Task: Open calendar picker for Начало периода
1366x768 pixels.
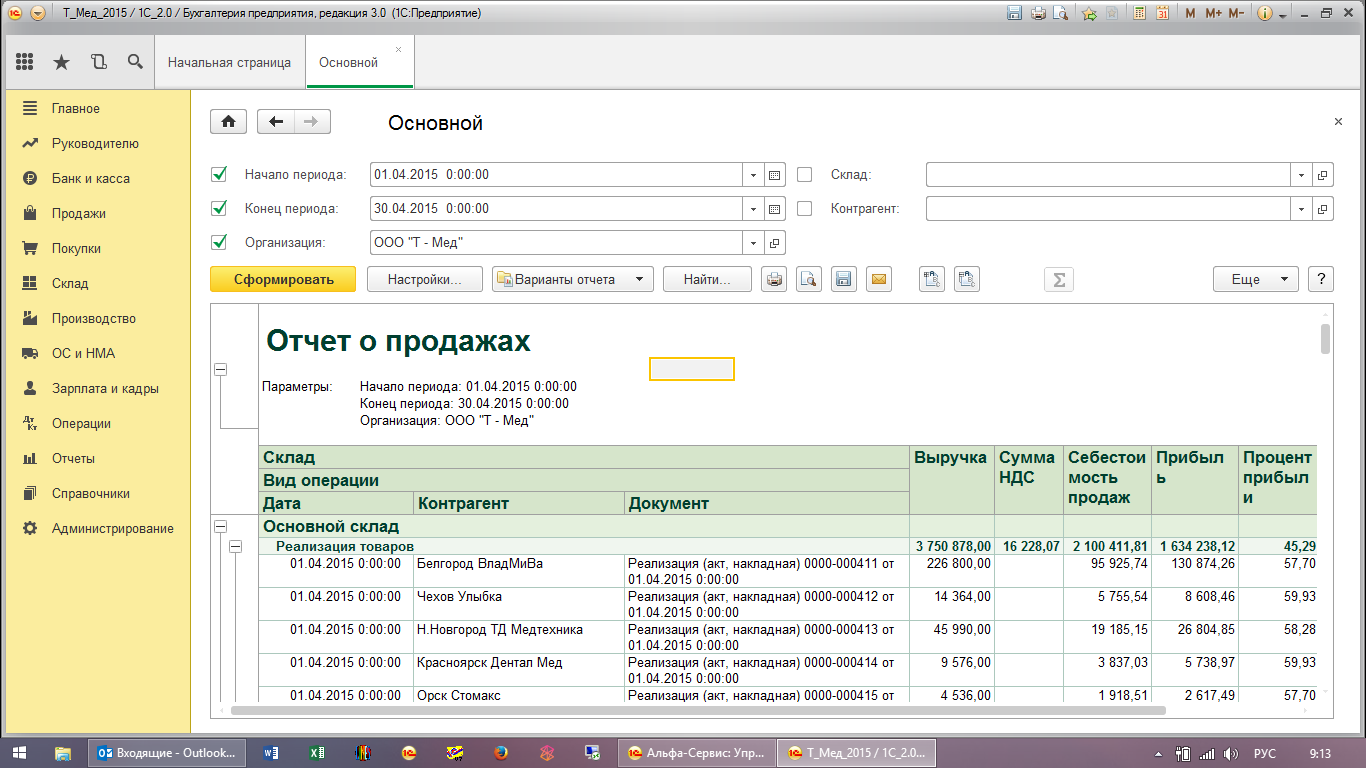Action: [774, 175]
